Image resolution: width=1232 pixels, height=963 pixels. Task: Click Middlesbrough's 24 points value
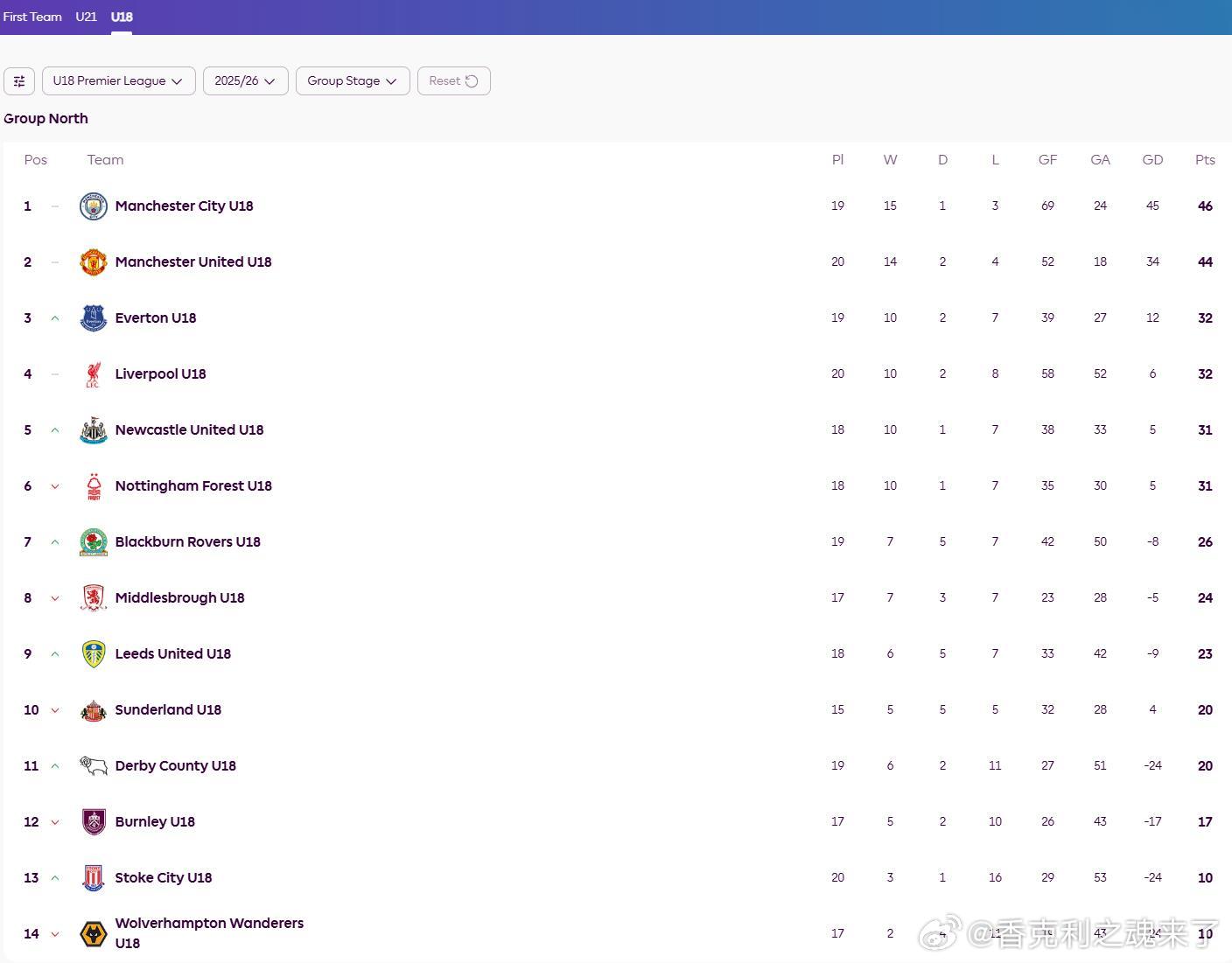coord(1205,598)
